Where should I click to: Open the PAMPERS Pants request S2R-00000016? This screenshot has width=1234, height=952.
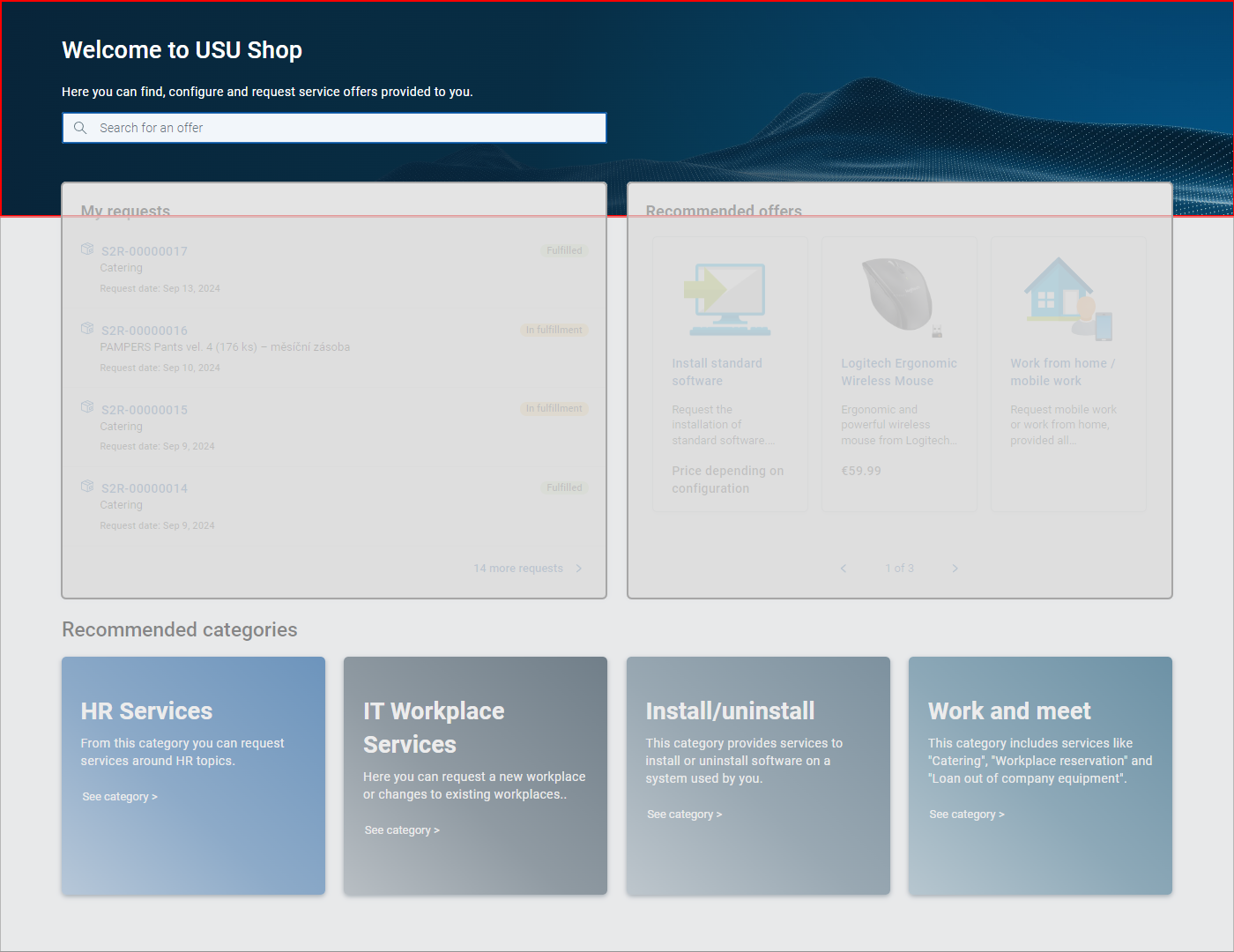(x=145, y=331)
